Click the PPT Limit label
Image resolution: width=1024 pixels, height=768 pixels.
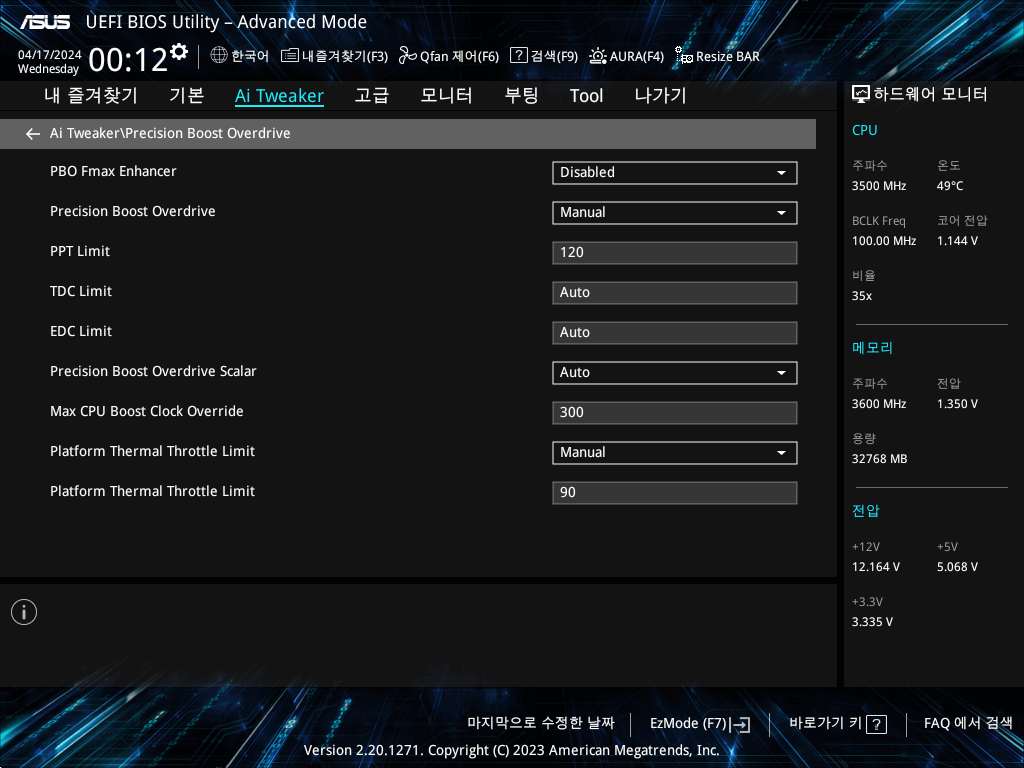coord(80,251)
